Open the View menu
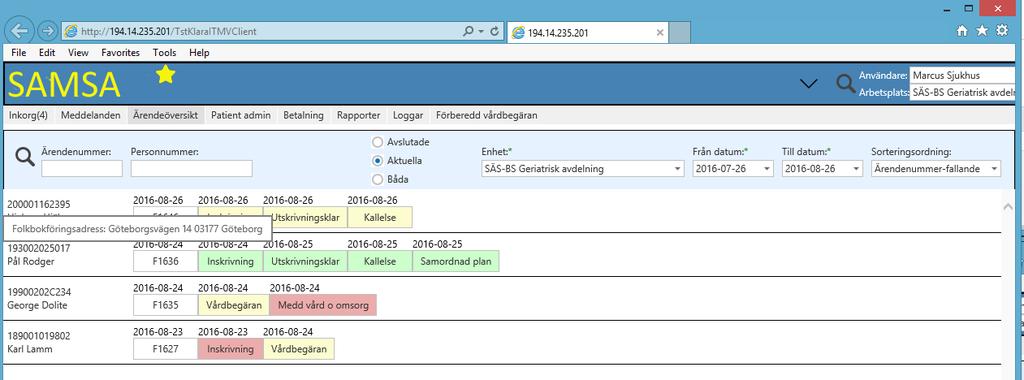 click(78, 53)
